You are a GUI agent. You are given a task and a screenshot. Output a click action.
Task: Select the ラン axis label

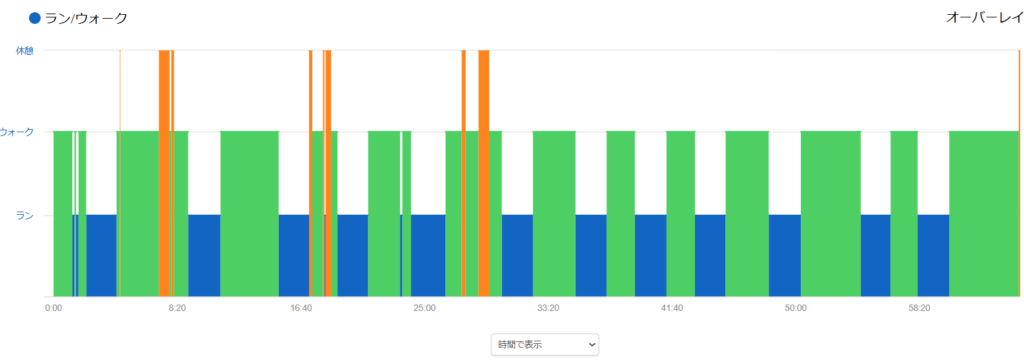[24, 215]
